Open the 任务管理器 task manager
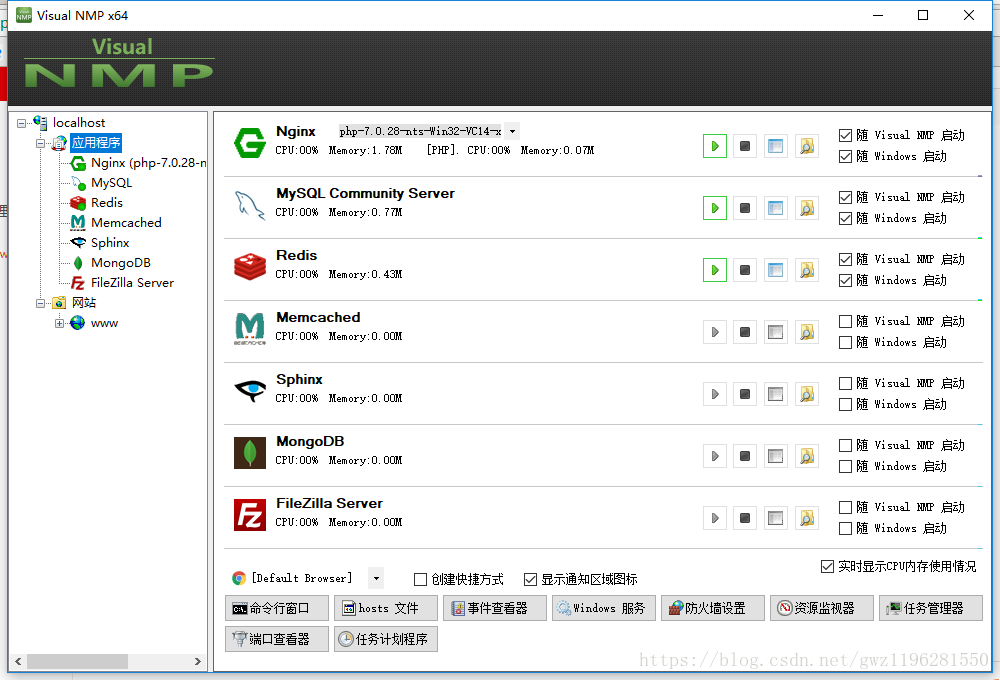The width and height of the screenshot is (1000, 680). 930,608
